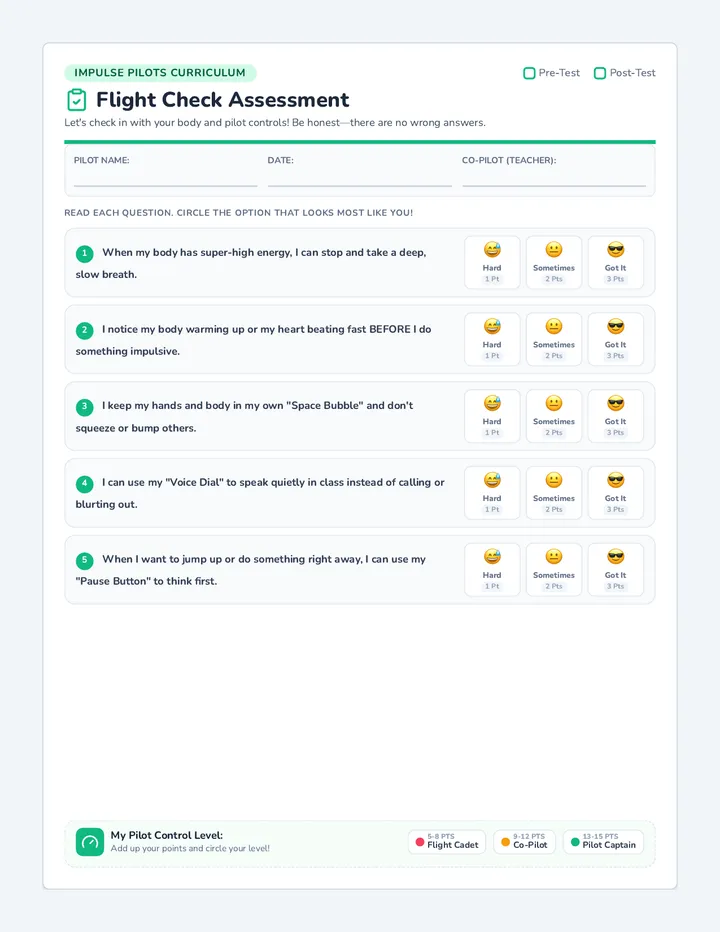This screenshot has width=720, height=932.
Task: Select the sunglasses Got It emoji for question 5
Action: click(x=615, y=556)
